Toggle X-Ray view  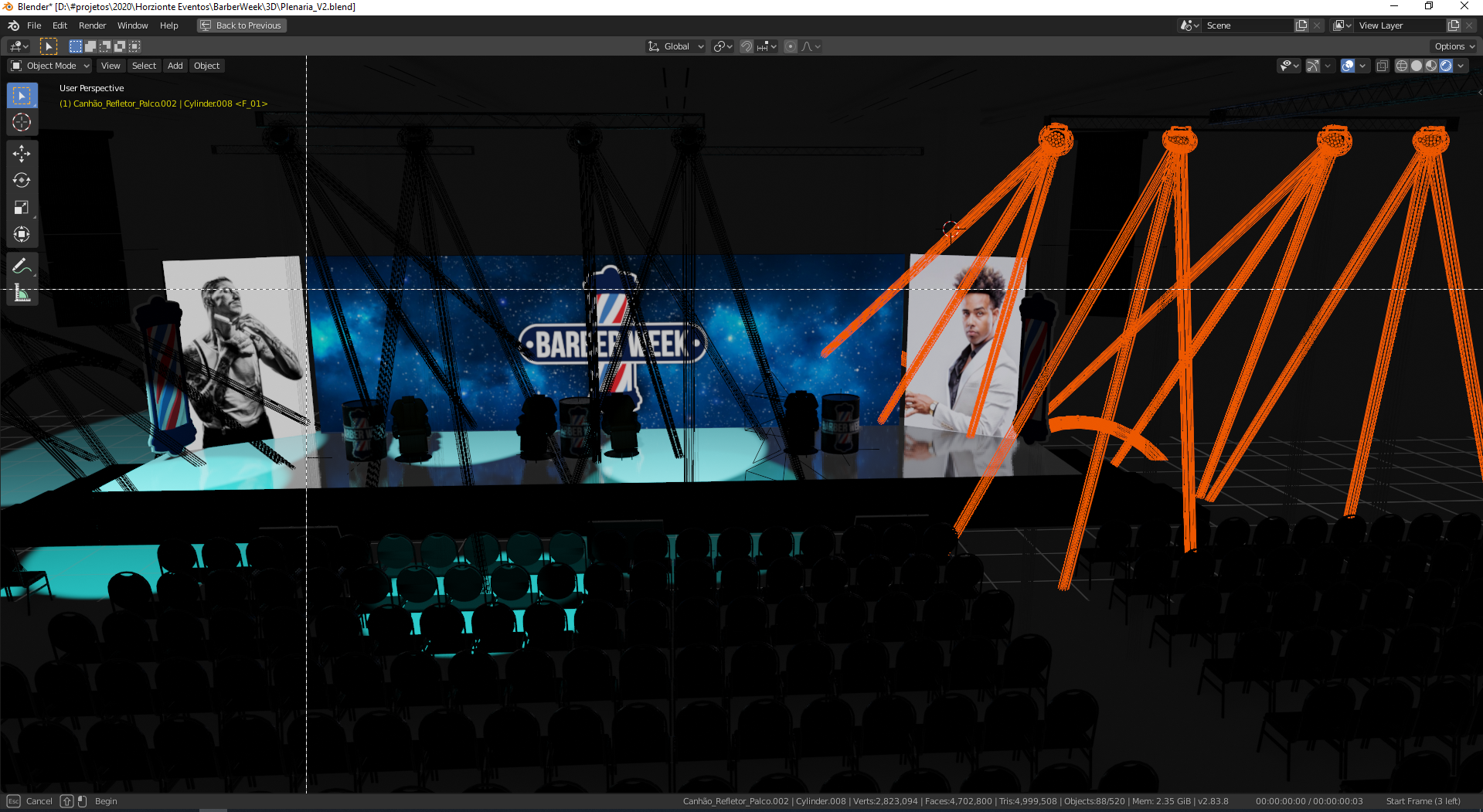click(1383, 66)
